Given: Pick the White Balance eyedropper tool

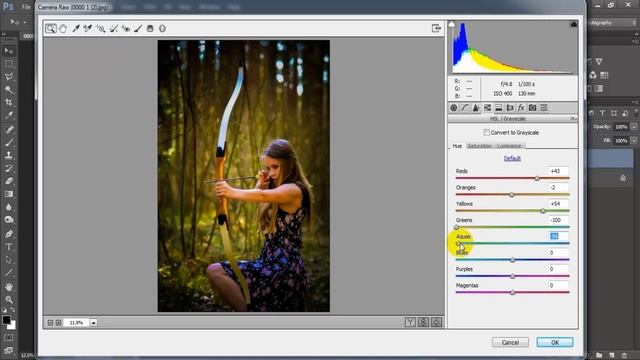Looking at the screenshot, I should tap(76, 29).
